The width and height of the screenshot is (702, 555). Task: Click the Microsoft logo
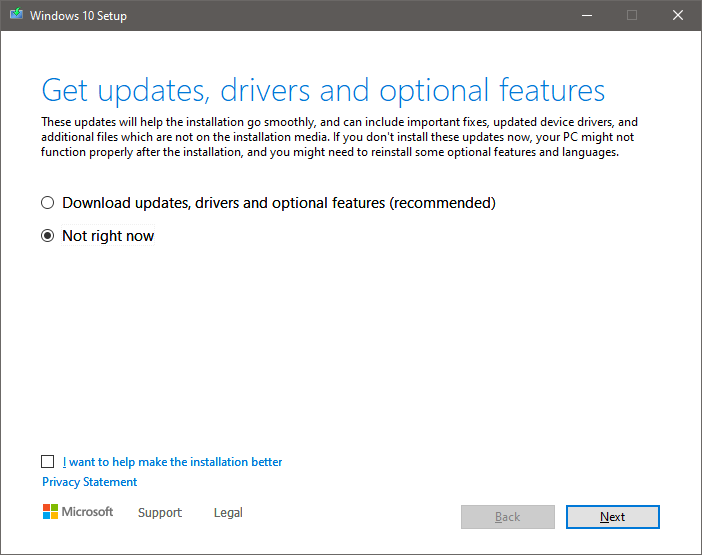78,512
